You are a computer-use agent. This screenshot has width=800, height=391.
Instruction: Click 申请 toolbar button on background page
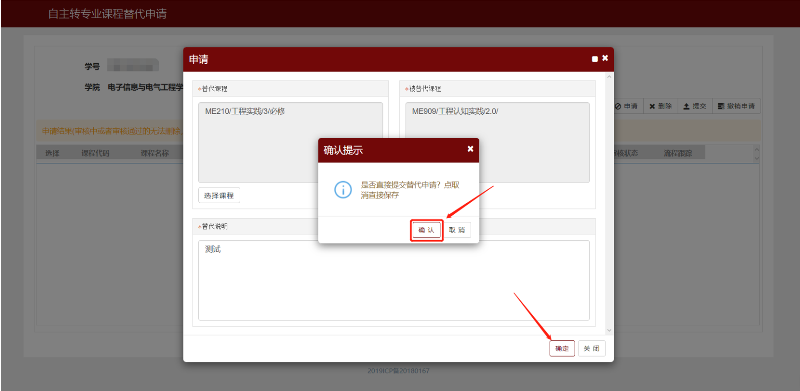tap(627, 106)
